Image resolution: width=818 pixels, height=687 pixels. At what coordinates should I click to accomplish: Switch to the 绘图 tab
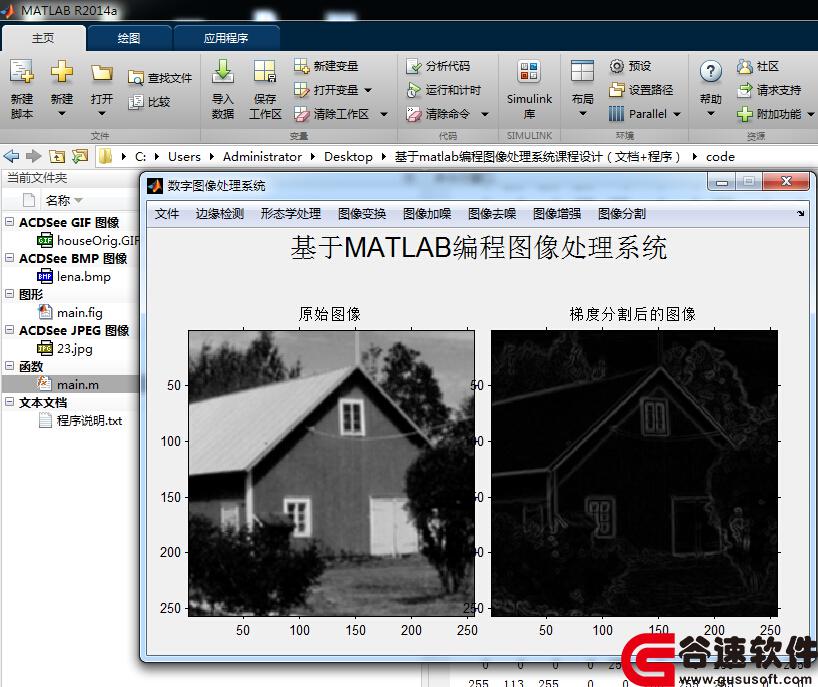(129, 38)
